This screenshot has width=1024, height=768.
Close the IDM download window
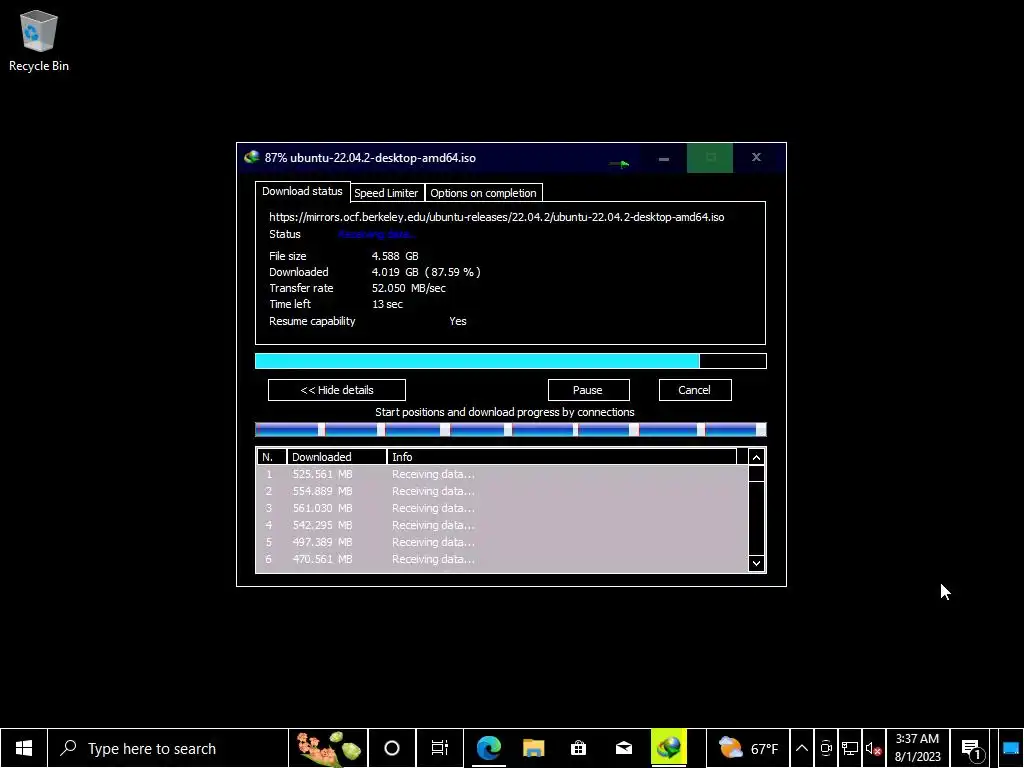[x=756, y=157]
